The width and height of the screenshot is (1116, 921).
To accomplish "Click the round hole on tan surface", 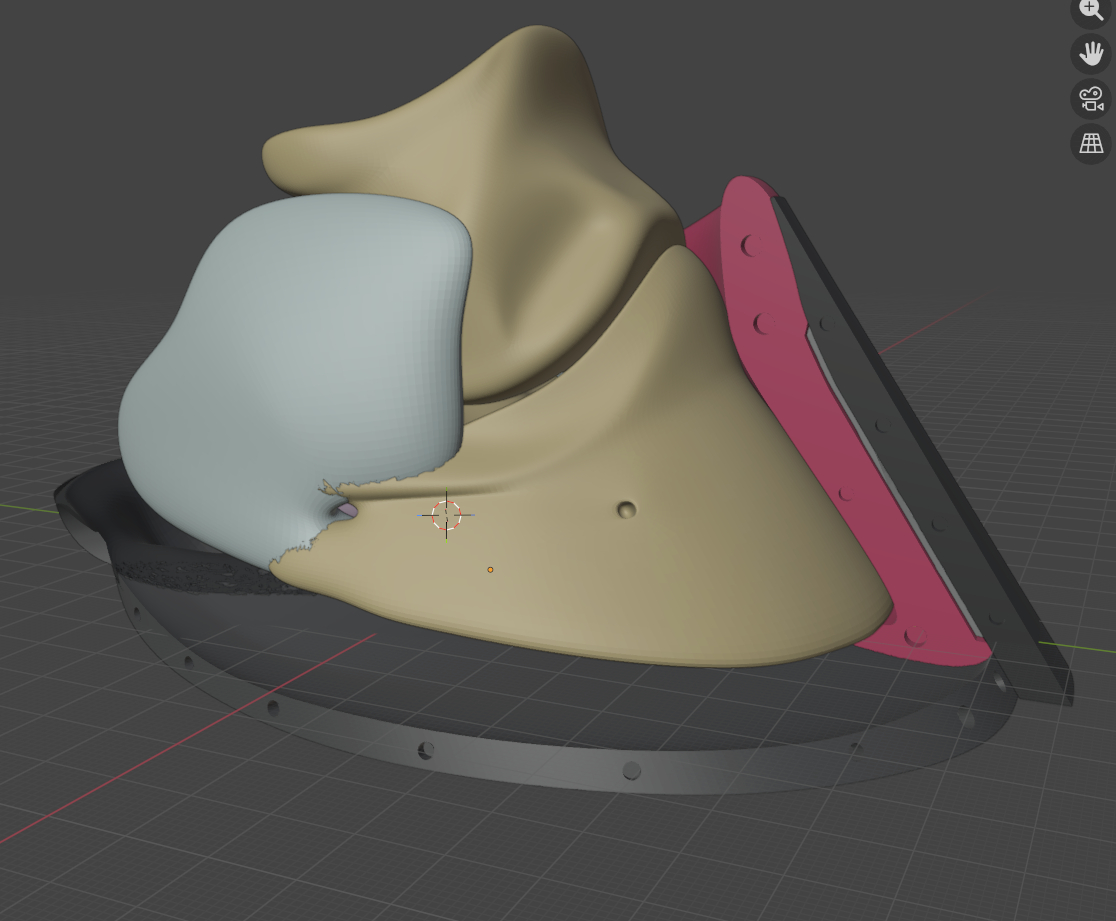I will pos(626,510).
